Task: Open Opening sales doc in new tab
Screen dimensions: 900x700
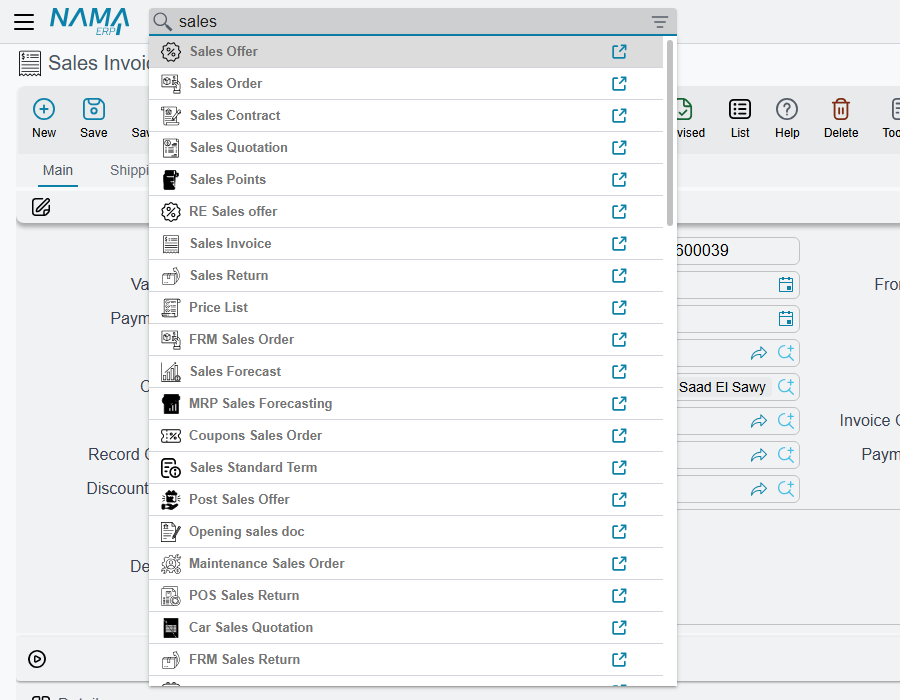Action: 619,532
